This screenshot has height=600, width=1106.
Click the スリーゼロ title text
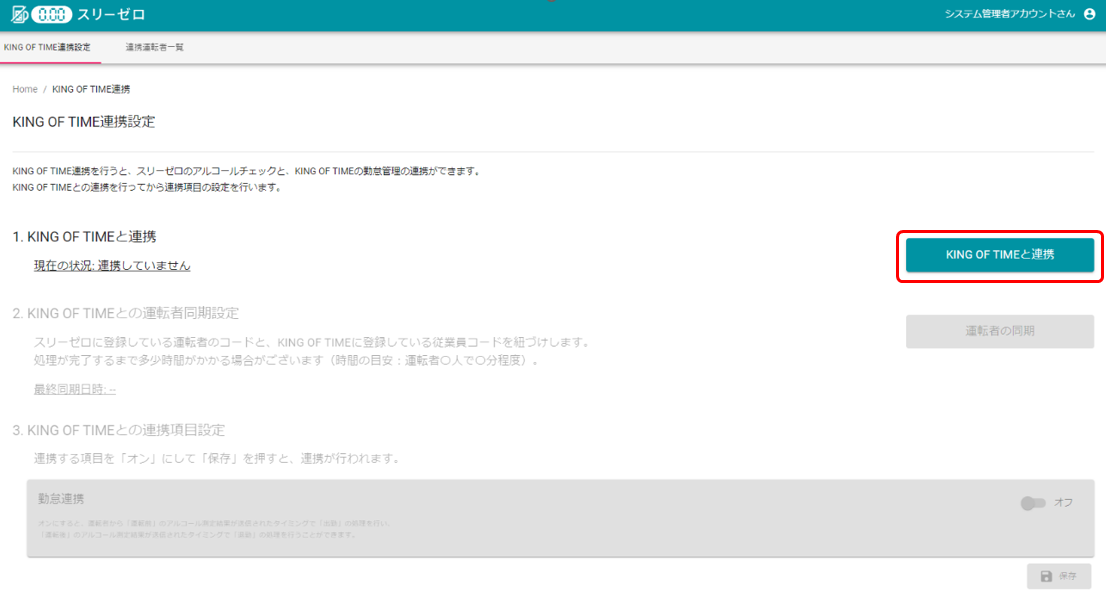(111, 14)
